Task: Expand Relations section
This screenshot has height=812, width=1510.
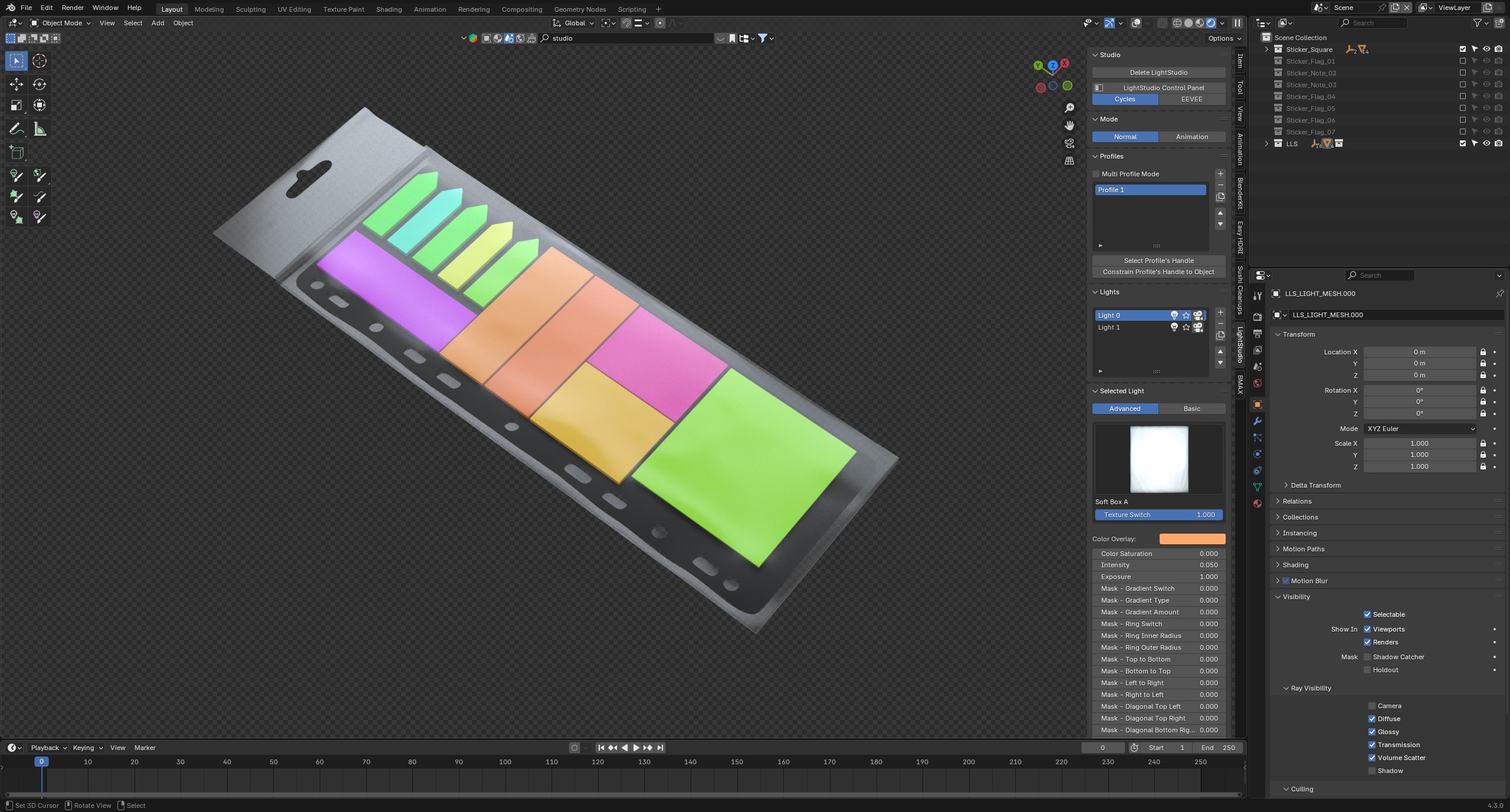Action: pos(1296,501)
